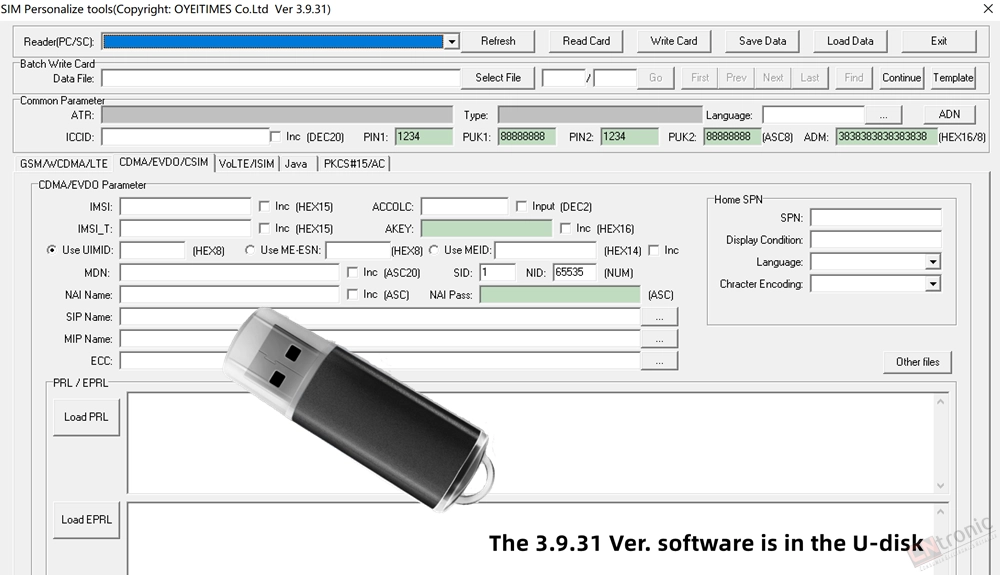The image size is (1000, 575).
Task: Click the green NAI Pass field
Action: coord(560,295)
